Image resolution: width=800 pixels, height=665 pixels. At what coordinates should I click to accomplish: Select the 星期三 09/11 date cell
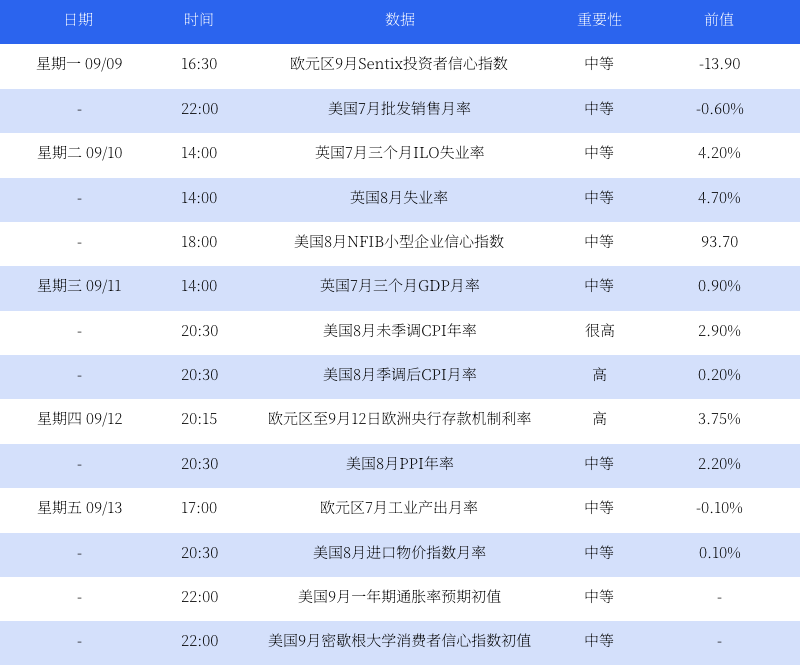[x=79, y=286]
